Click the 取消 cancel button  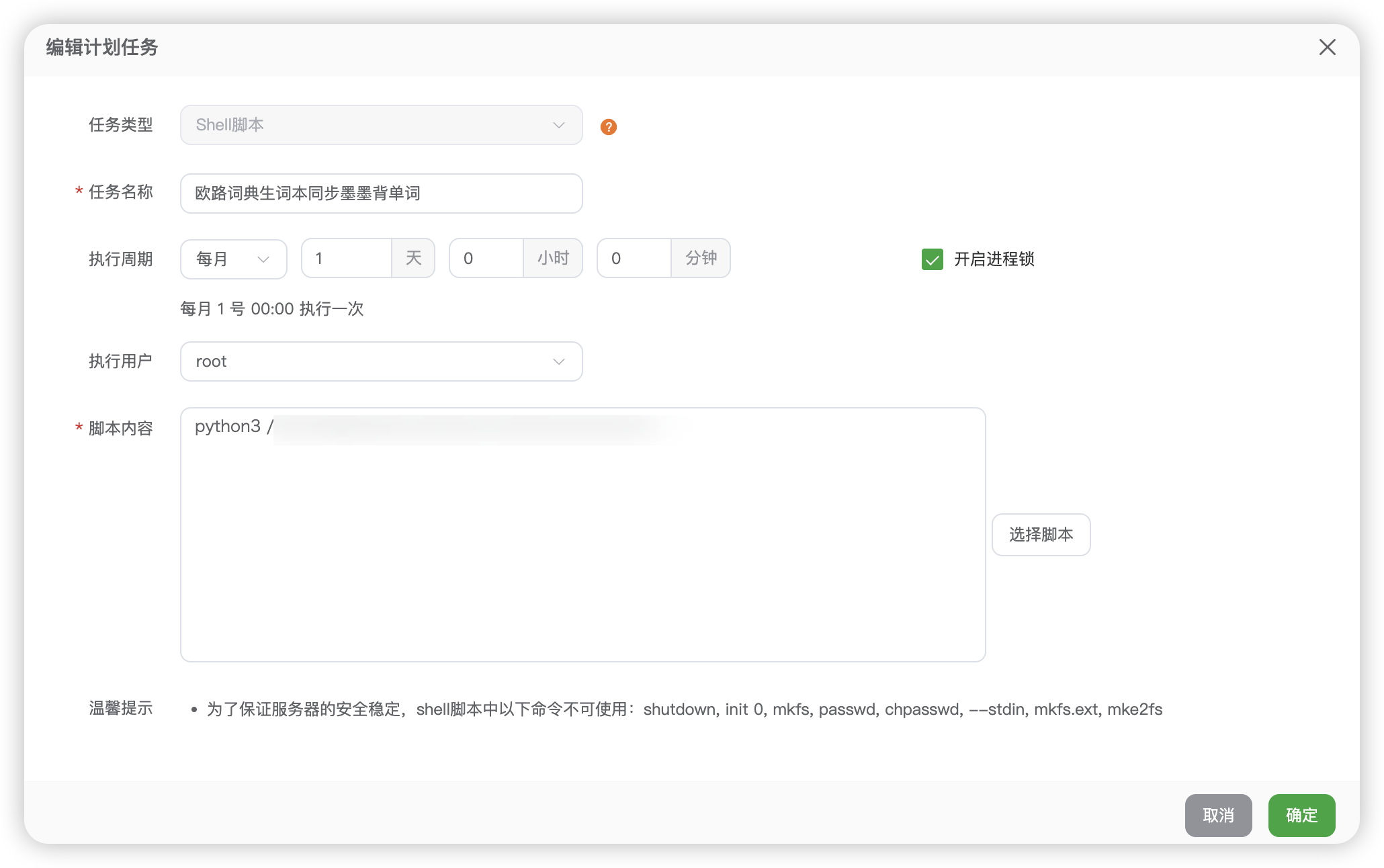tap(1218, 815)
